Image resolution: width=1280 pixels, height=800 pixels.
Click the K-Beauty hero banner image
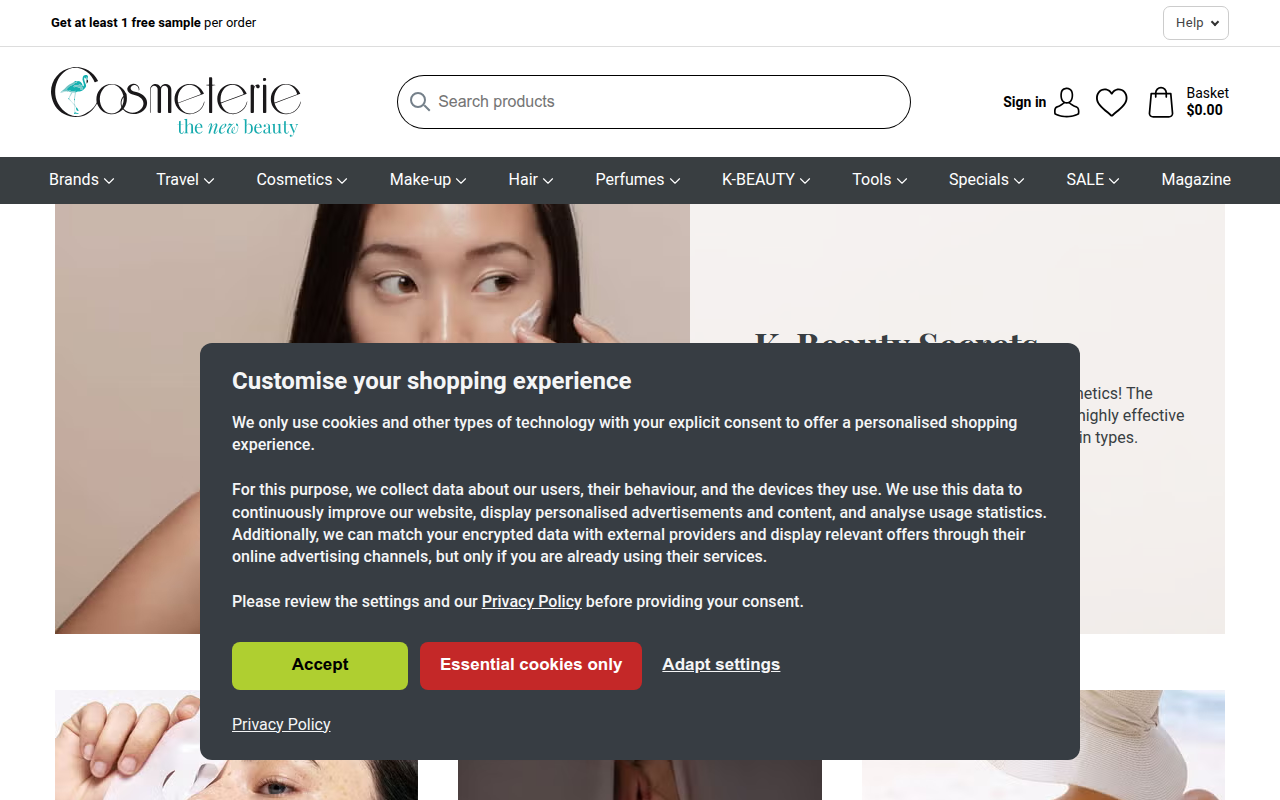pyautogui.click(x=372, y=273)
